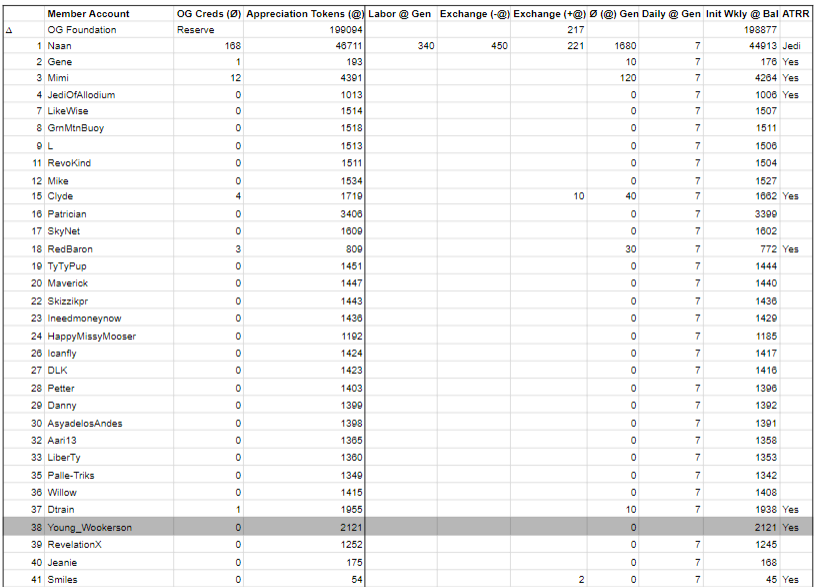Image resolution: width=814 pixels, height=587 pixels.
Task: Click the 'Daily @ Gen' header
Action: [671, 14]
